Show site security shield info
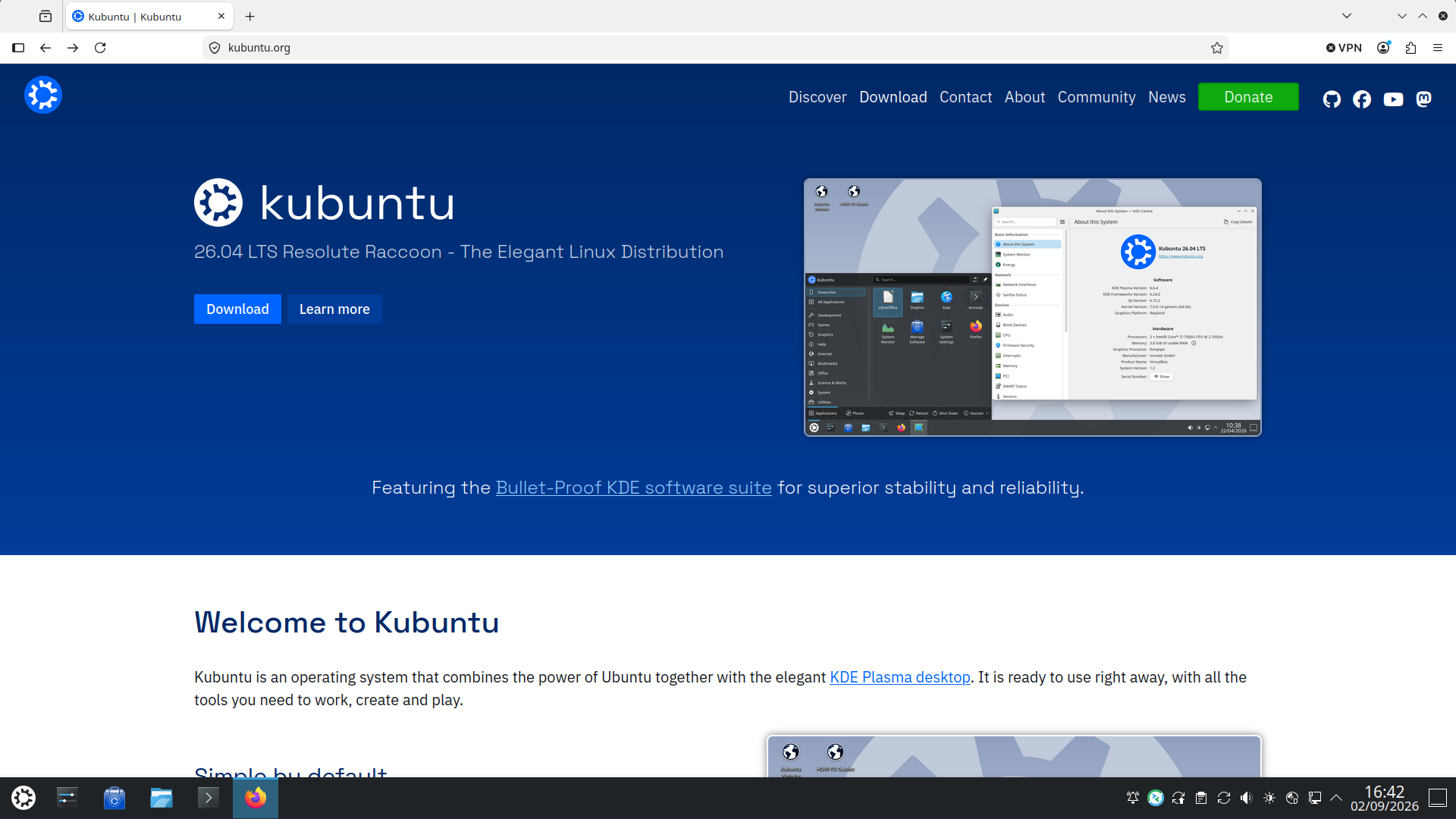The image size is (1456, 819). 215,48
